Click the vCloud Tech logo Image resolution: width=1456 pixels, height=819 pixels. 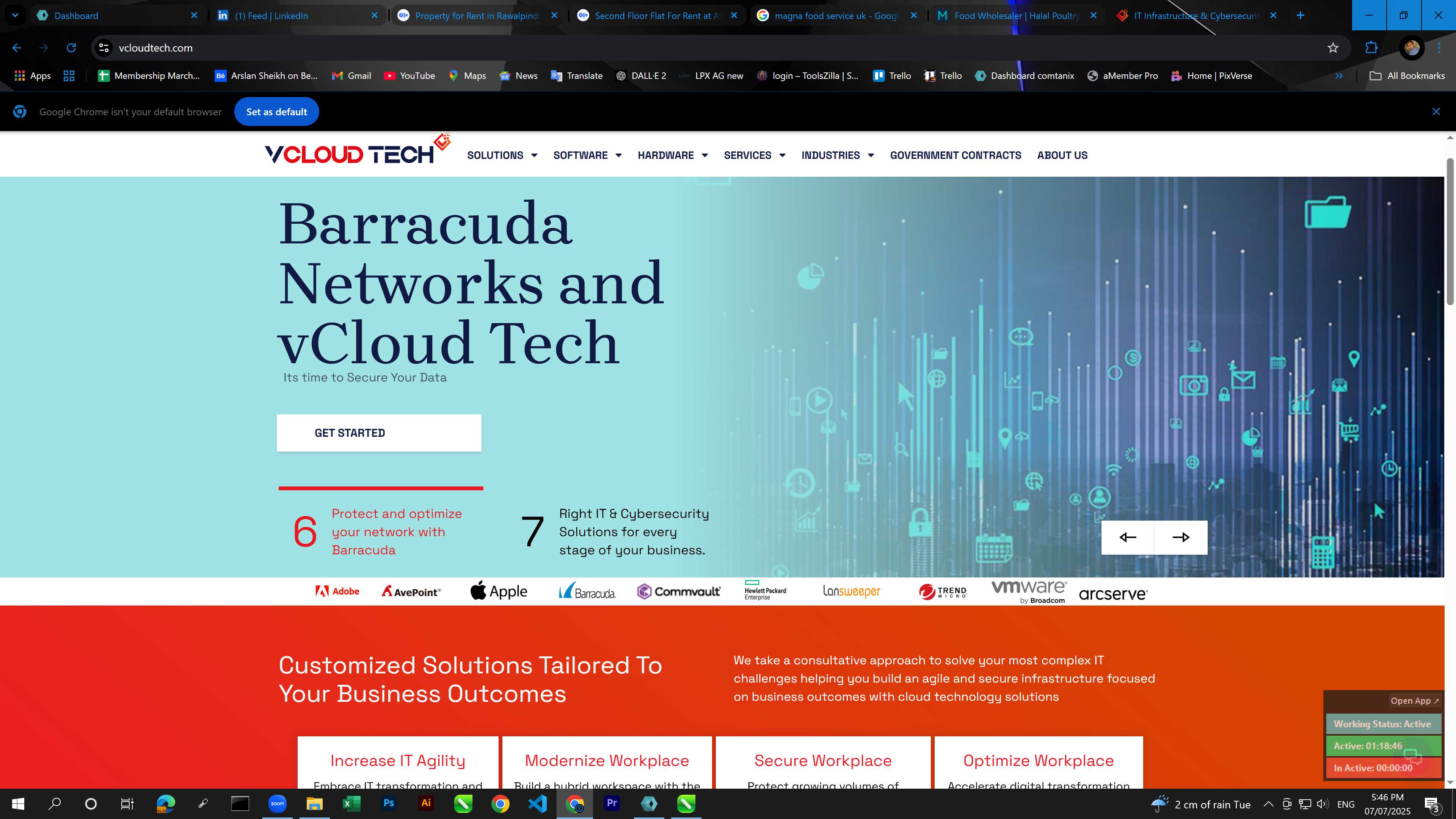(x=357, y=150)
